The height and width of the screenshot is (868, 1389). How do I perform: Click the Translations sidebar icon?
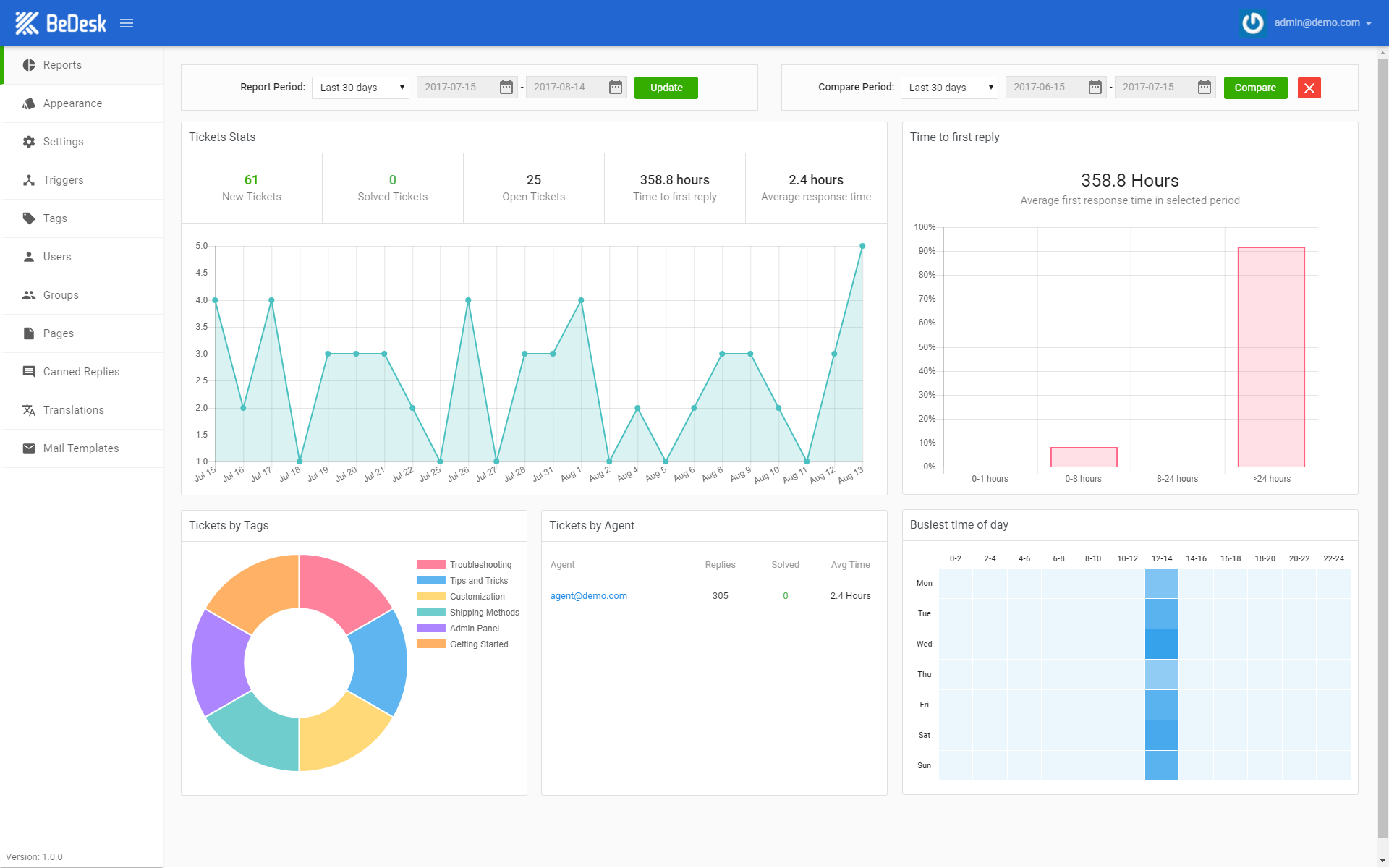tap(29, 410)
